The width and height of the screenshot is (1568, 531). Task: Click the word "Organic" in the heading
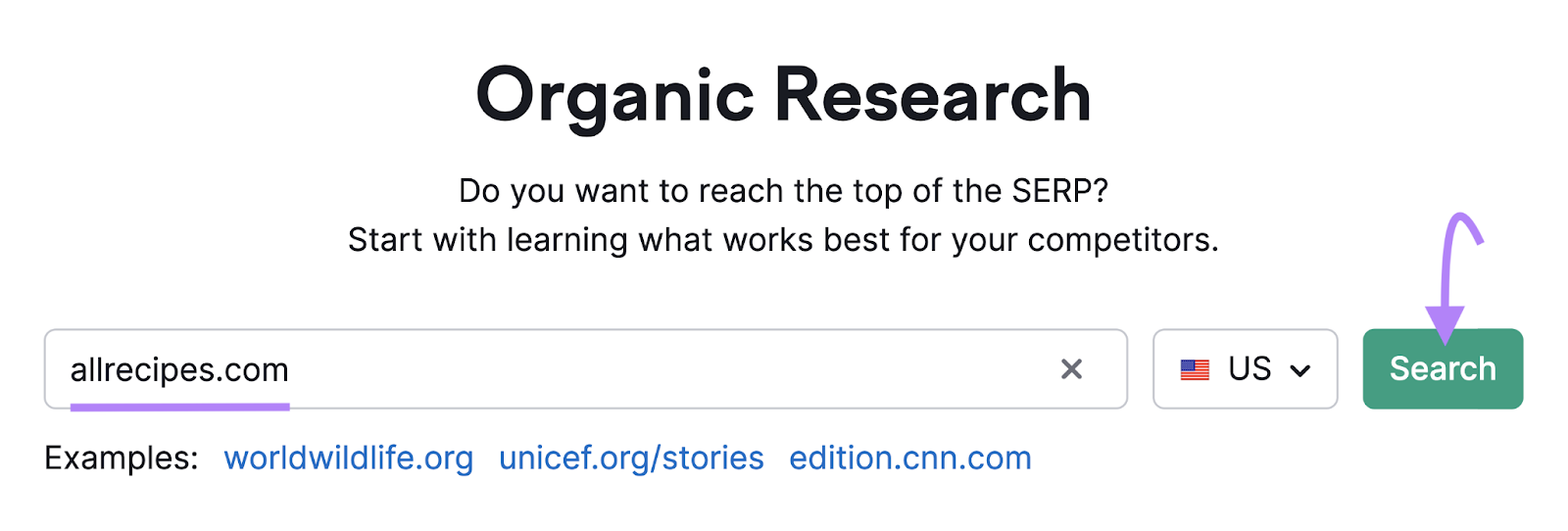(614, 97)
